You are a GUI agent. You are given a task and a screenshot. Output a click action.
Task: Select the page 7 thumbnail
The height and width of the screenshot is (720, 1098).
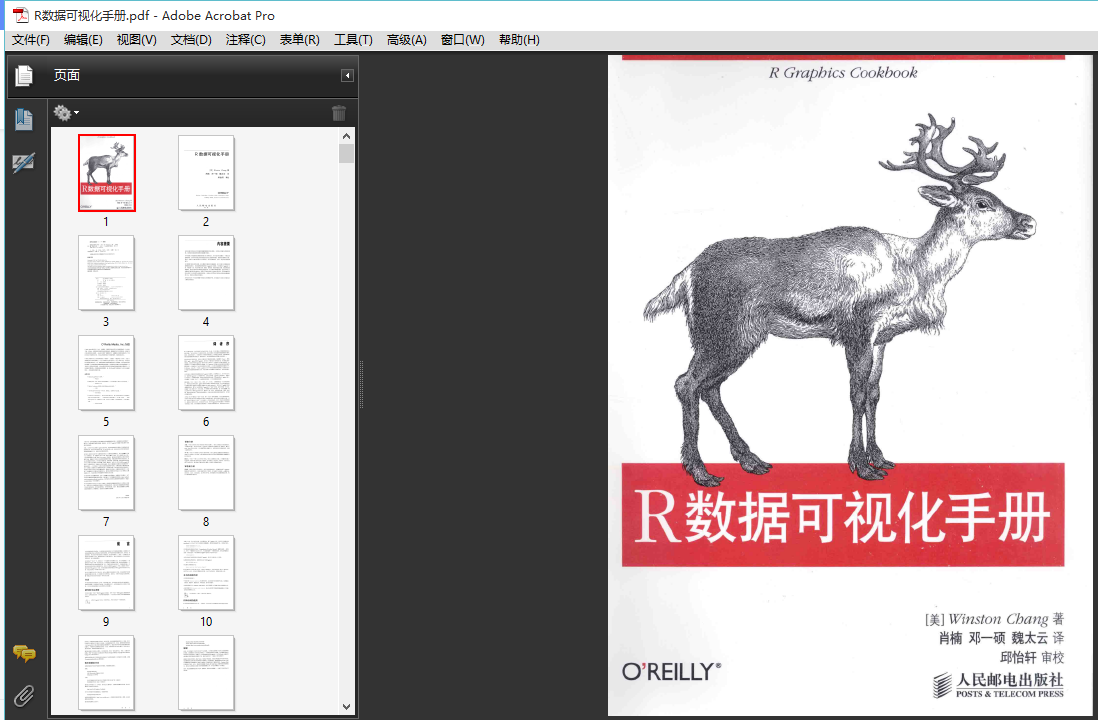coord(106,473)
